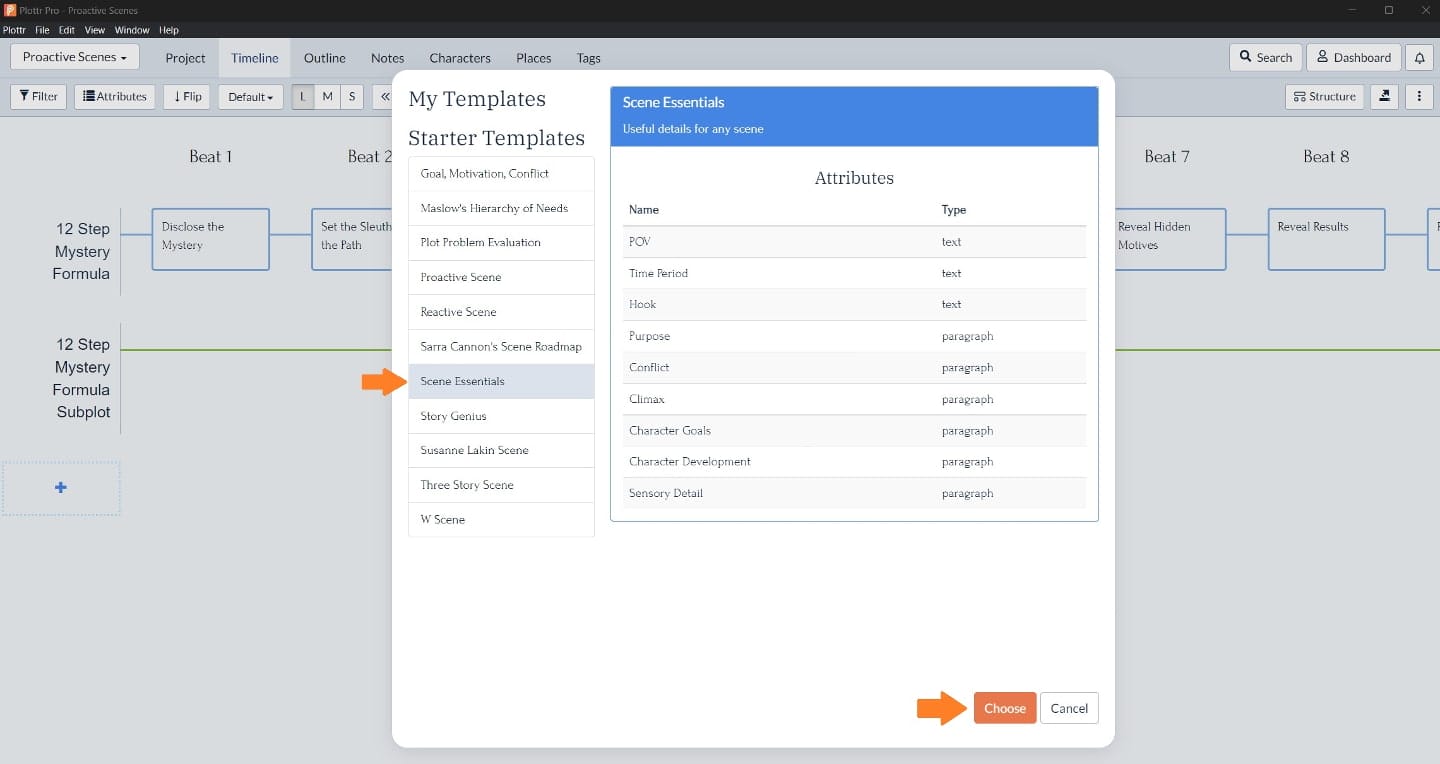Open the Structure view button
This screenshot has width=1440, height=764.
point(1324,97)
